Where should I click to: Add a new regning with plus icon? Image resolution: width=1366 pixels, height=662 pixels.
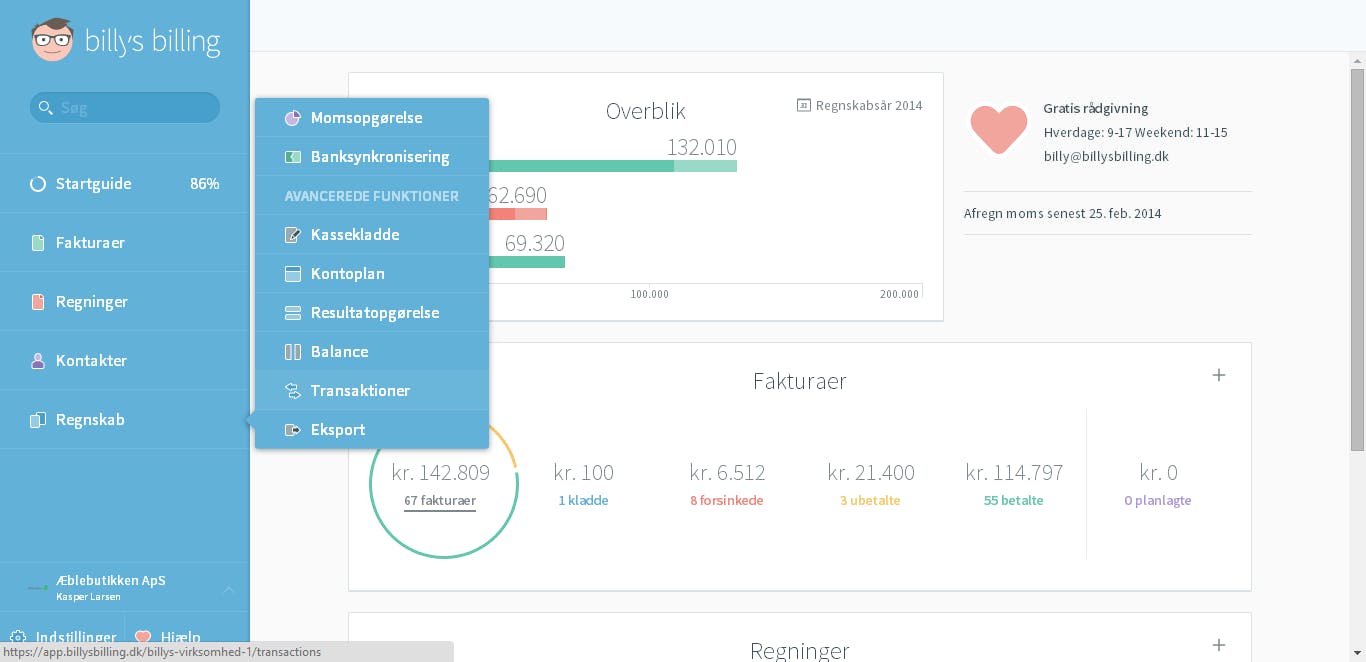(1219, 645)
